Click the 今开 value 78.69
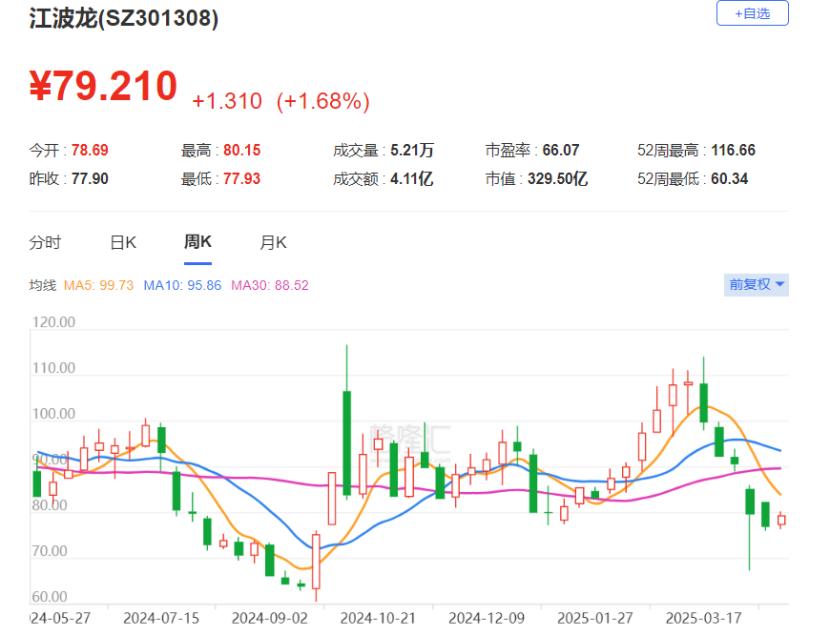This screenshot has height=637, width=830. [90, 150]
